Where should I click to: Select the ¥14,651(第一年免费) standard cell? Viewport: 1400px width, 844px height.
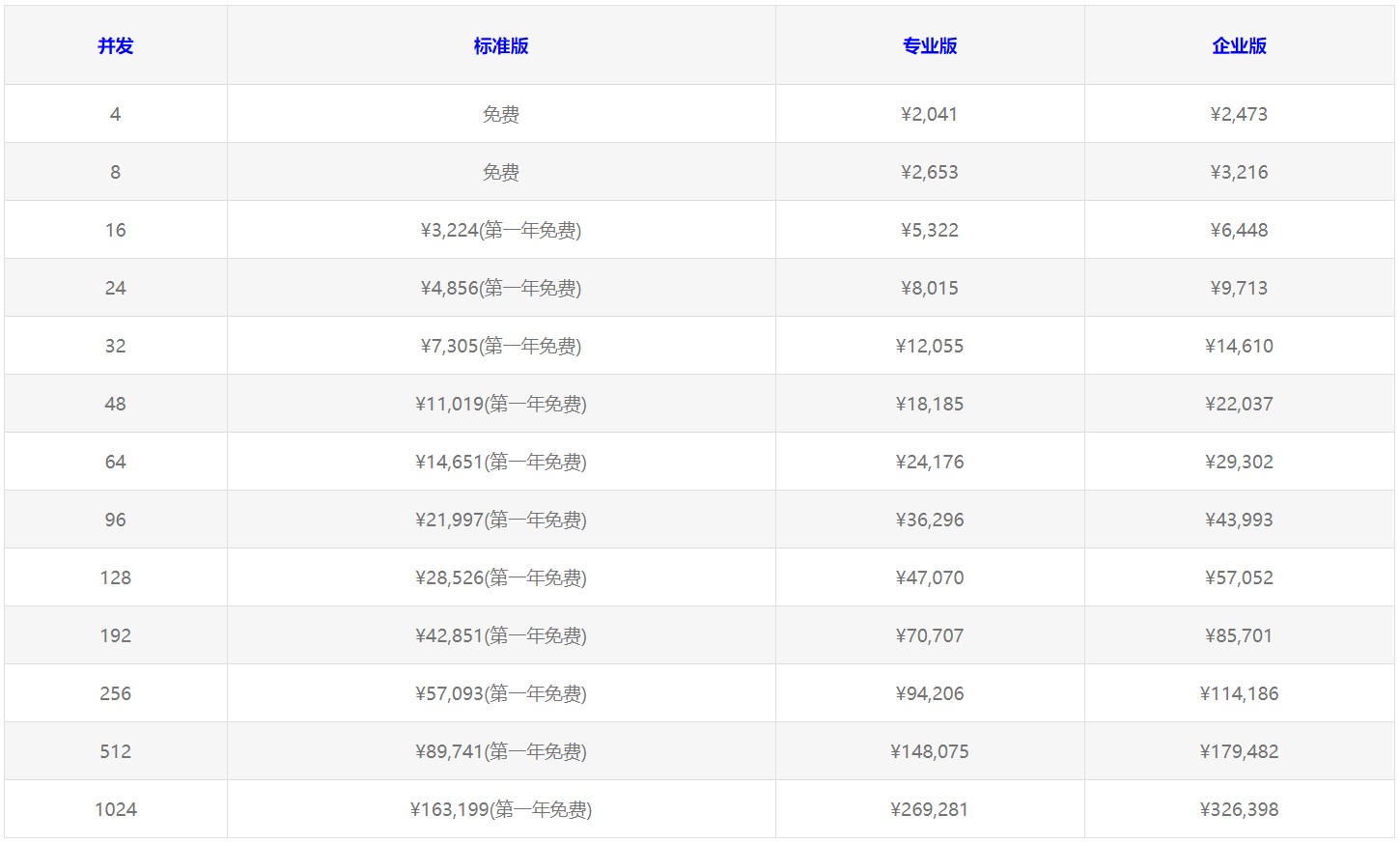pyautogui.click(x=500, y=462)
